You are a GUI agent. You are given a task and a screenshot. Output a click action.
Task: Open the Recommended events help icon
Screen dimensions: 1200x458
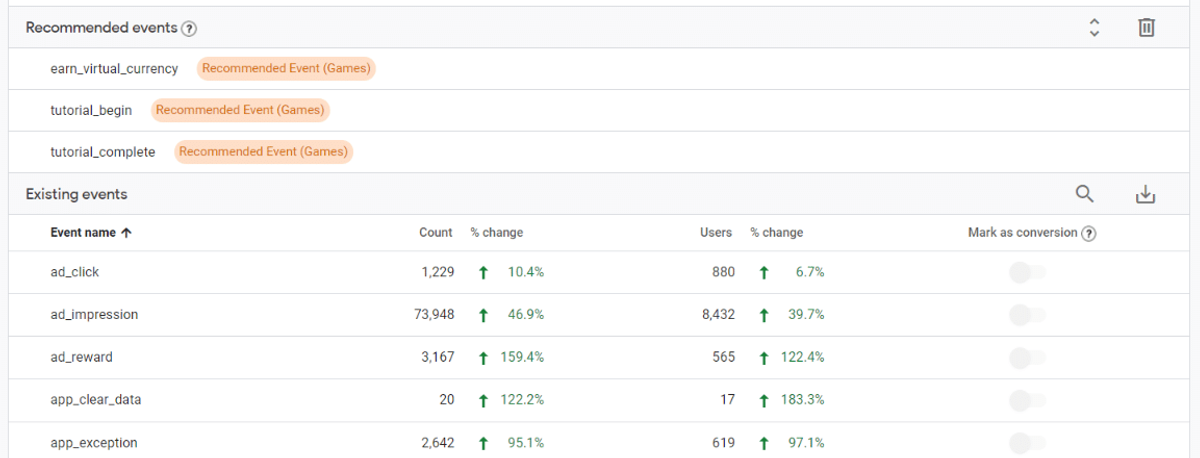pyautogui.click(x=189, y=28)
